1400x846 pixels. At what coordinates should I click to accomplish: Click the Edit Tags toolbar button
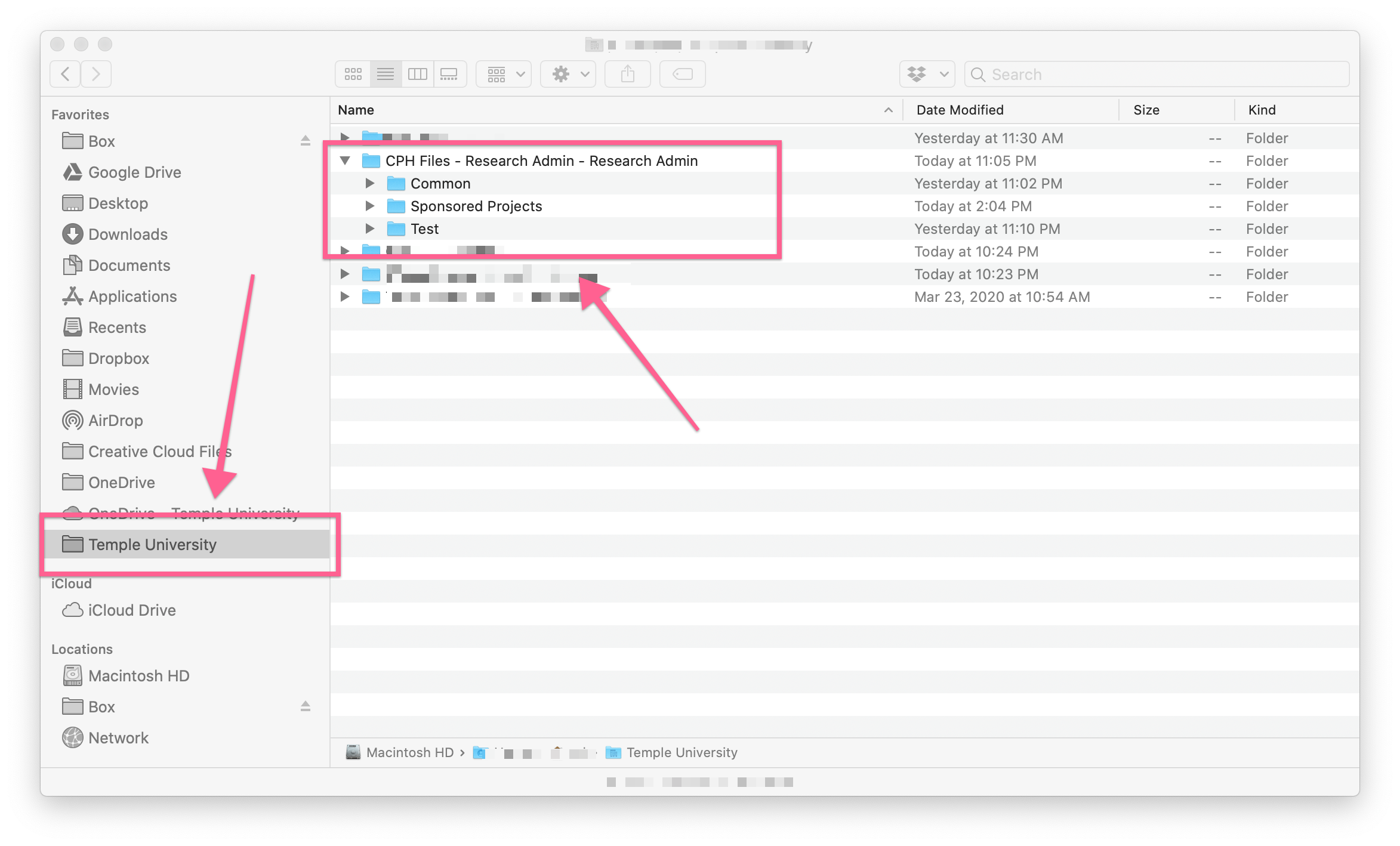(x=682, y=74)
